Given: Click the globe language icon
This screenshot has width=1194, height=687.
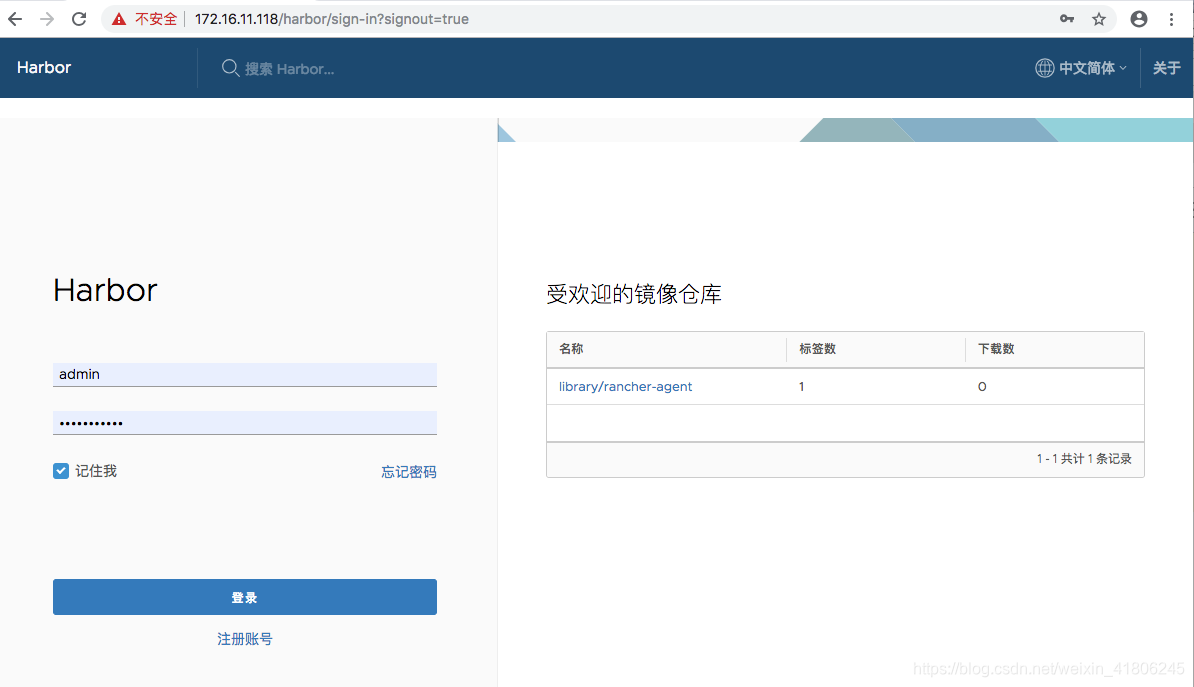Looking at the screenshot, I should point(1044,67).
